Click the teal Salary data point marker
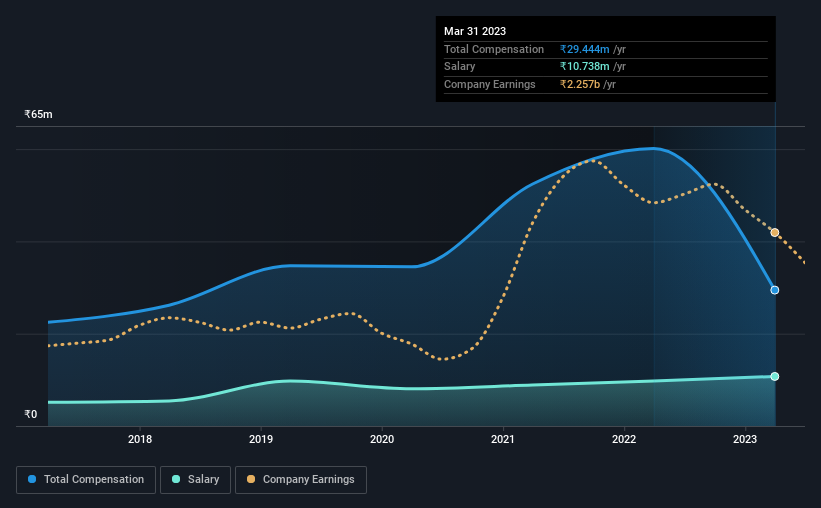The height and width of the screenshot is (508, 821). [774, 377]
